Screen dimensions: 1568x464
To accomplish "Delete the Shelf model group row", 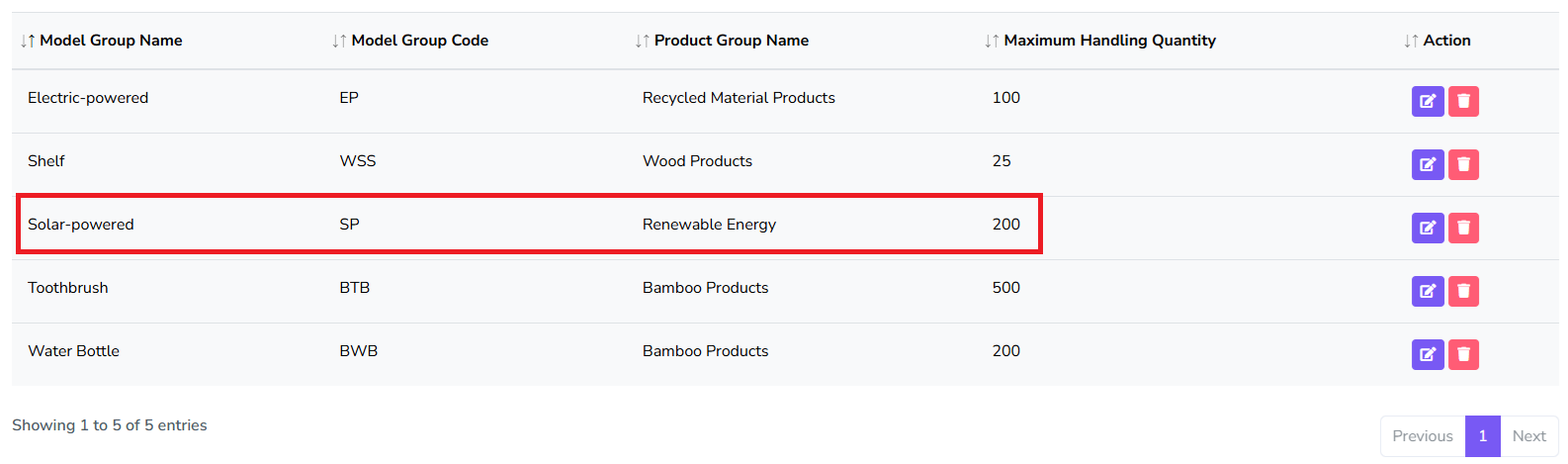I will click(x=1463, y=164).
